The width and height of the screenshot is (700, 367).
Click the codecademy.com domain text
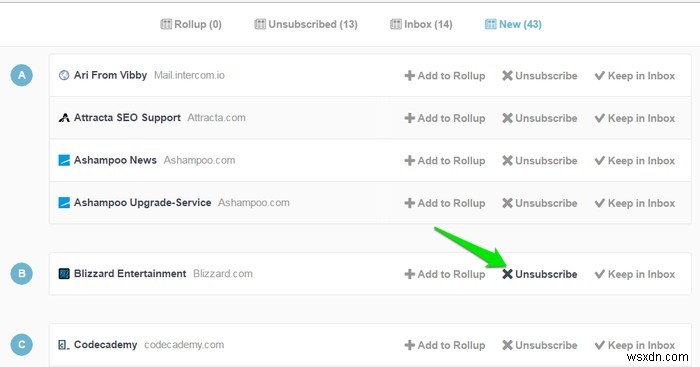(x=184, y=344)
